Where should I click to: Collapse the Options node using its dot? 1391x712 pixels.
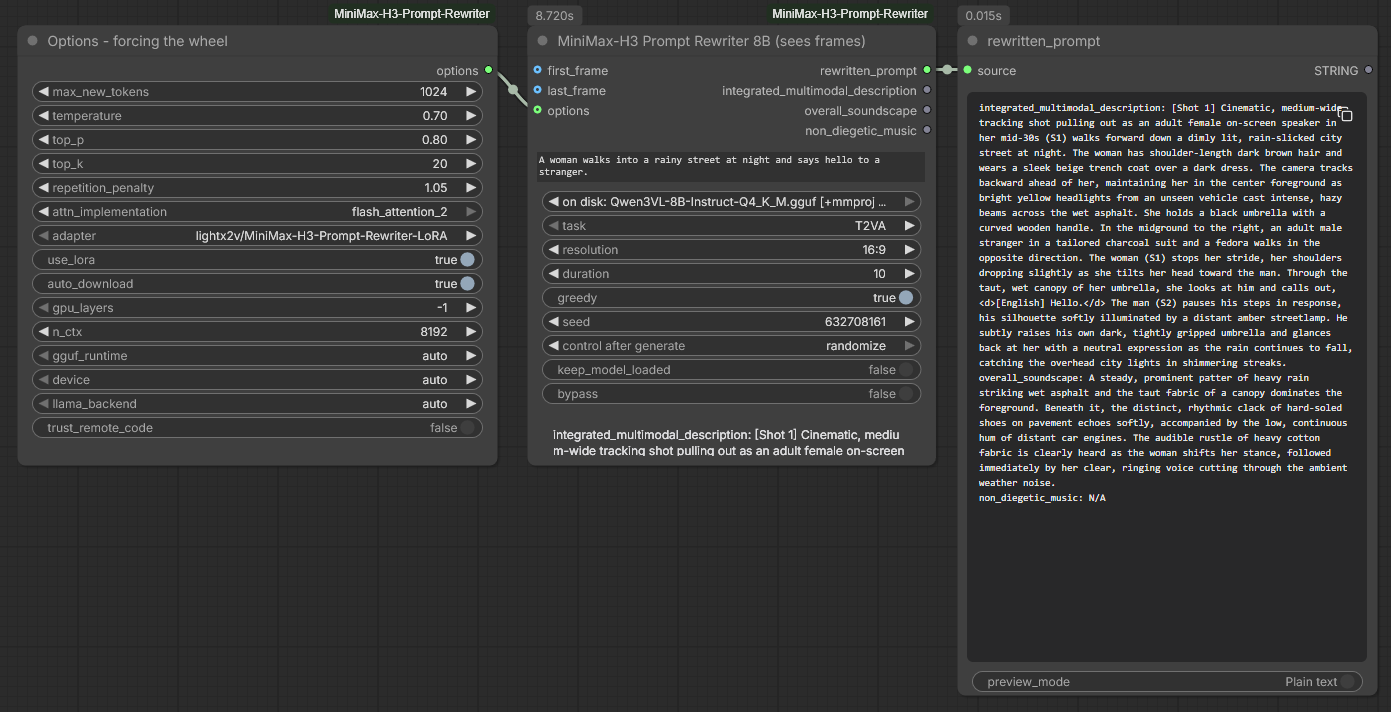[33, 41]
